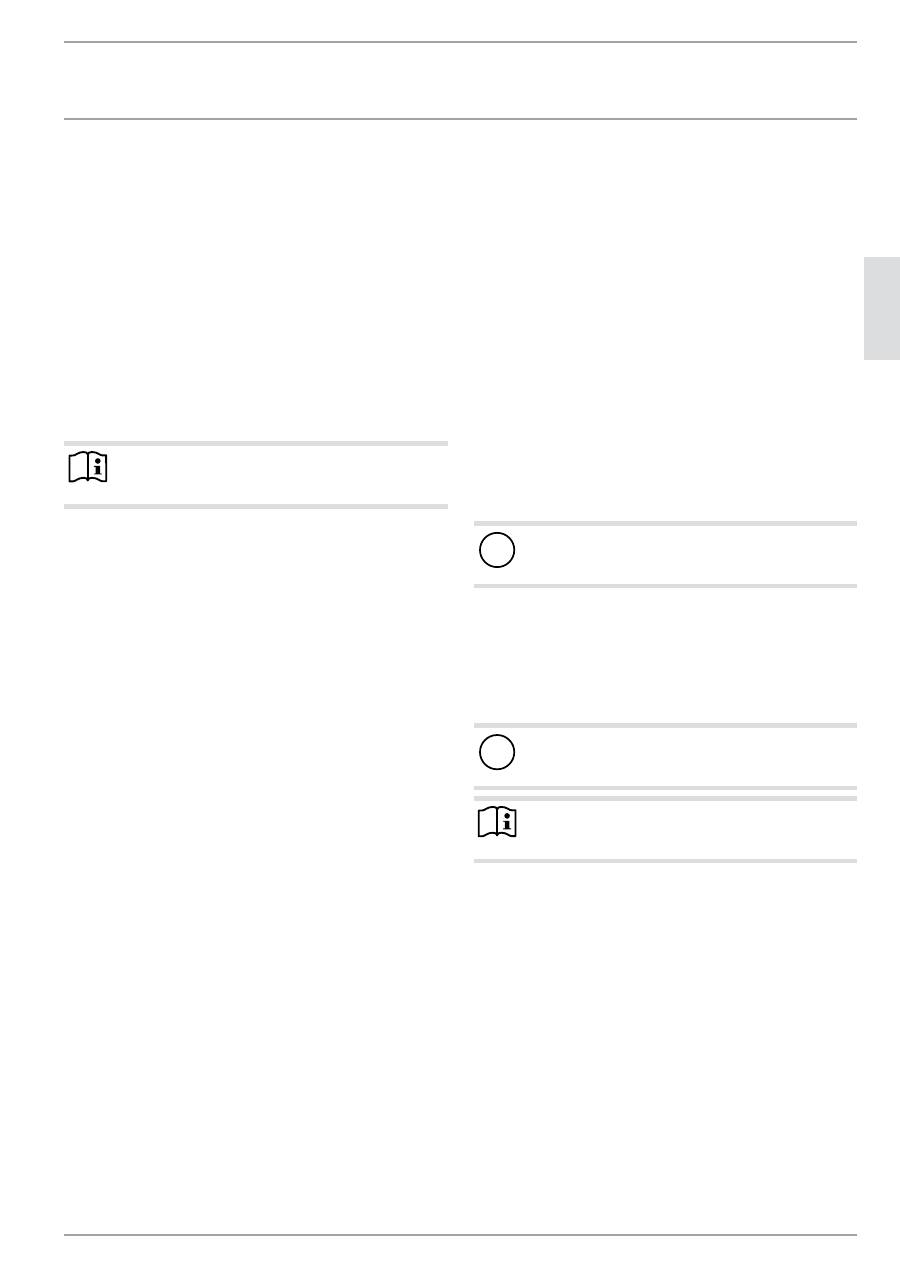
Task: Click the second header rule below the top
Action: click(460, 119)
